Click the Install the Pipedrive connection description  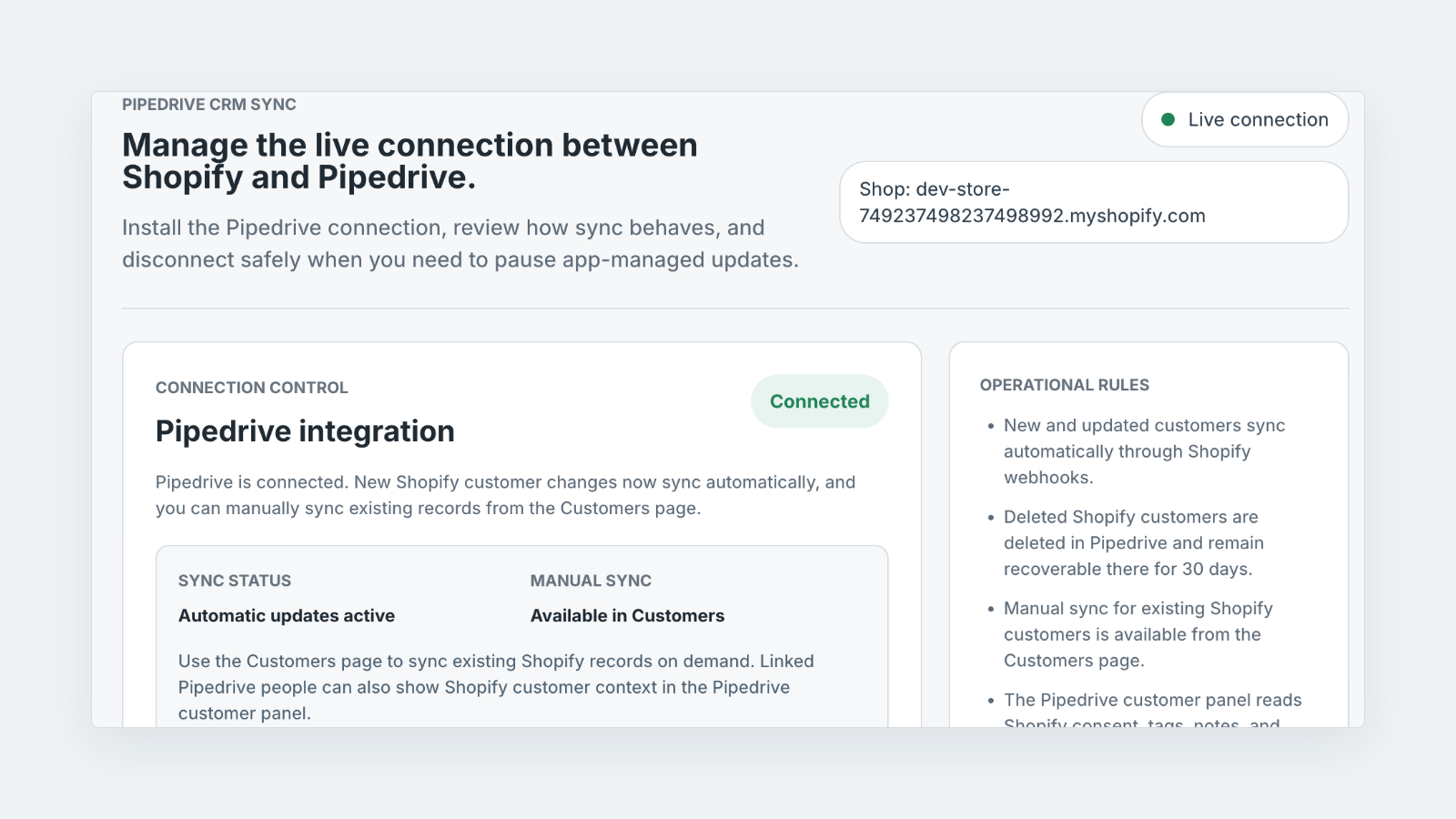pos(460,244)
